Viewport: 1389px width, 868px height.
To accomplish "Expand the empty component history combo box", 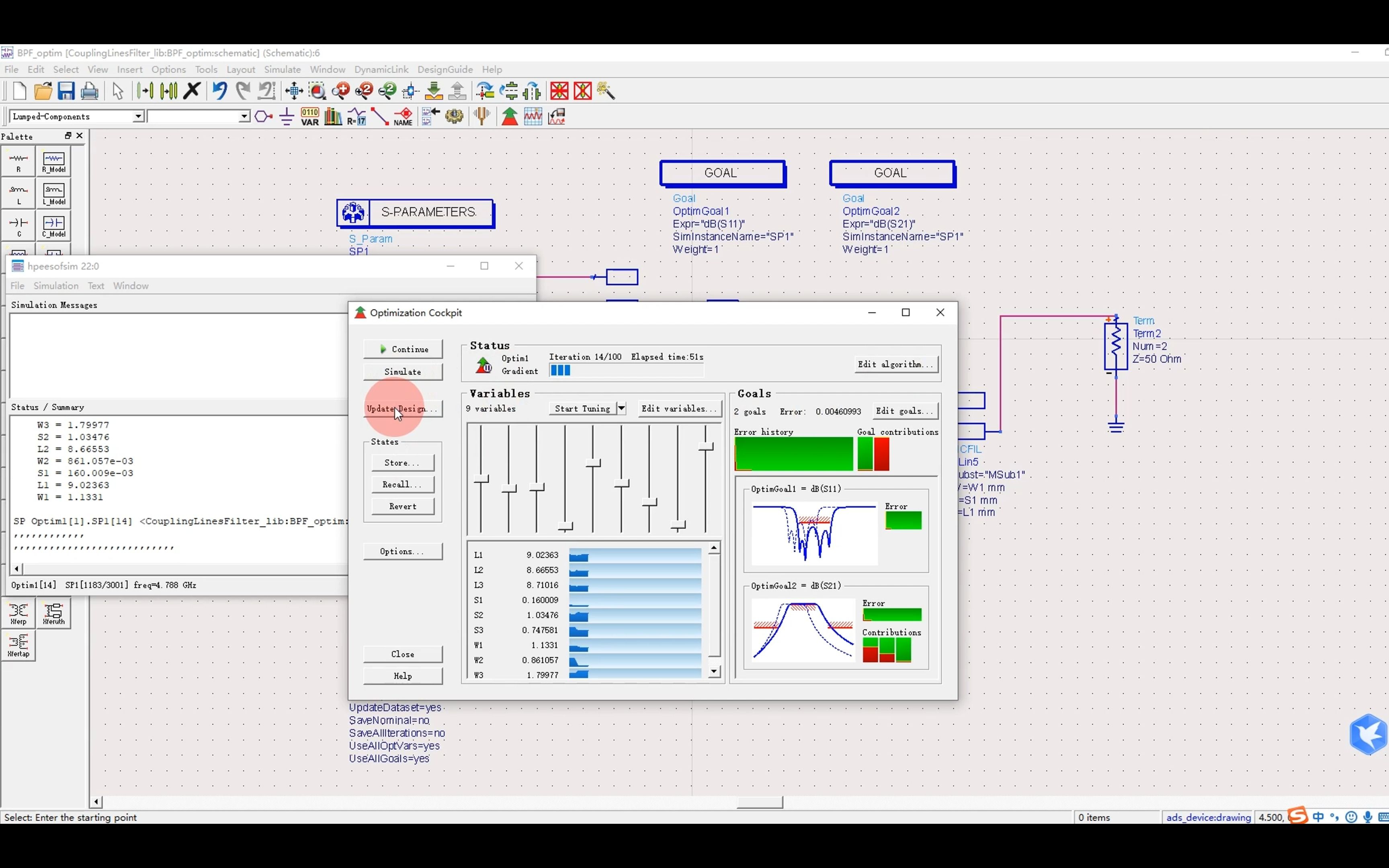I will tap(244, 117).
